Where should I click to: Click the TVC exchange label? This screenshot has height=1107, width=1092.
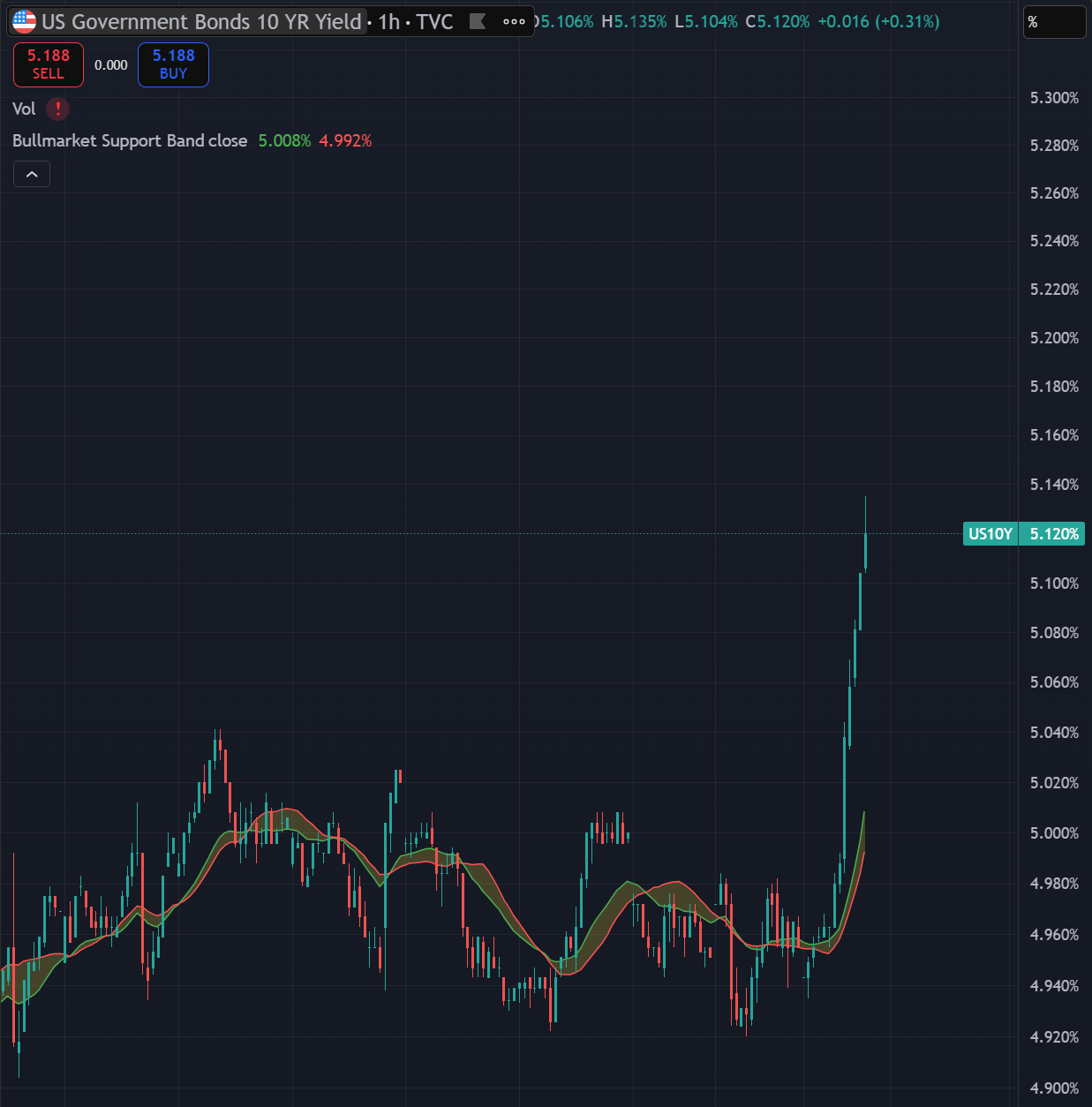[x=434, y=21]
